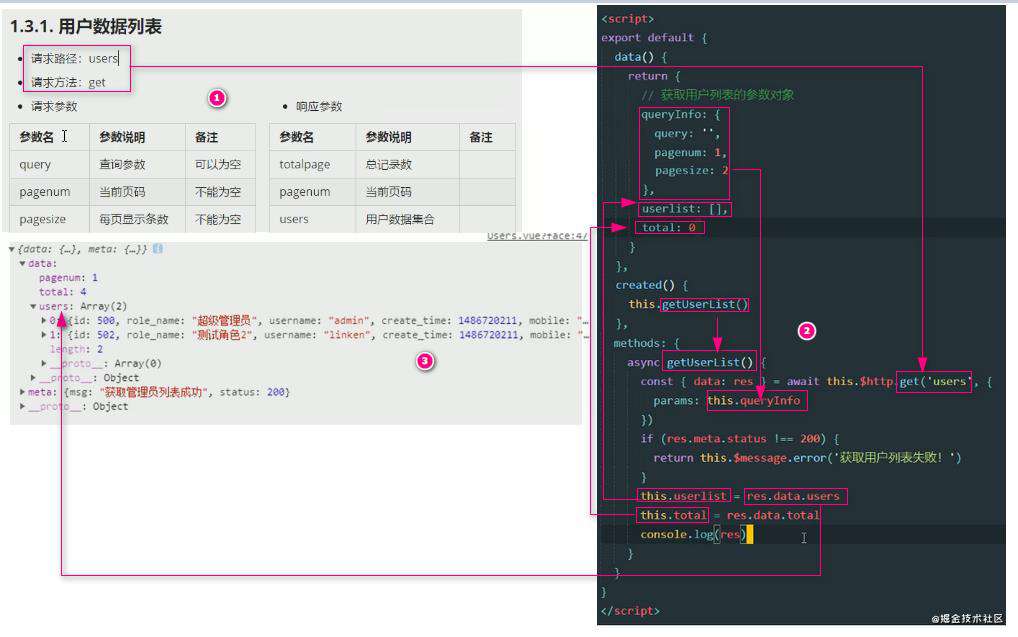Click the queryInfo: { code line
This screenshot has width=1018, height=637.
(x=680, y=114)
